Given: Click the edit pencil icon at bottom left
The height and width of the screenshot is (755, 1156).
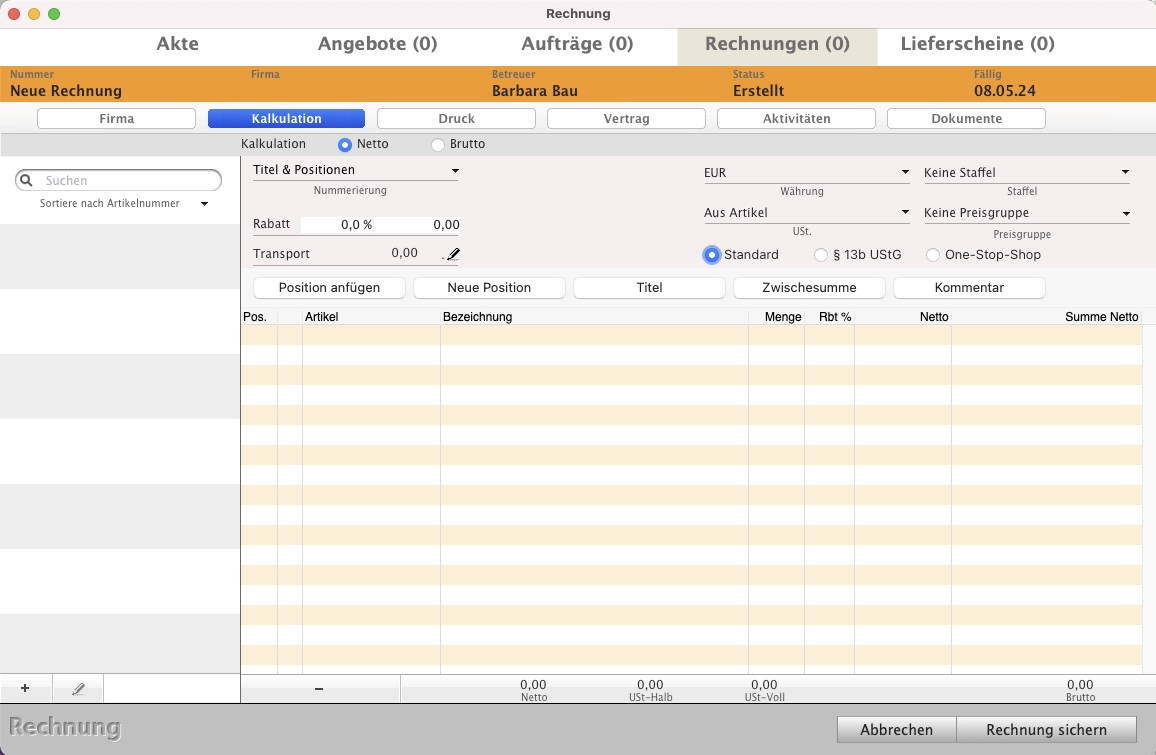Looking at the screenshot, I should click(x=78, y=689).
